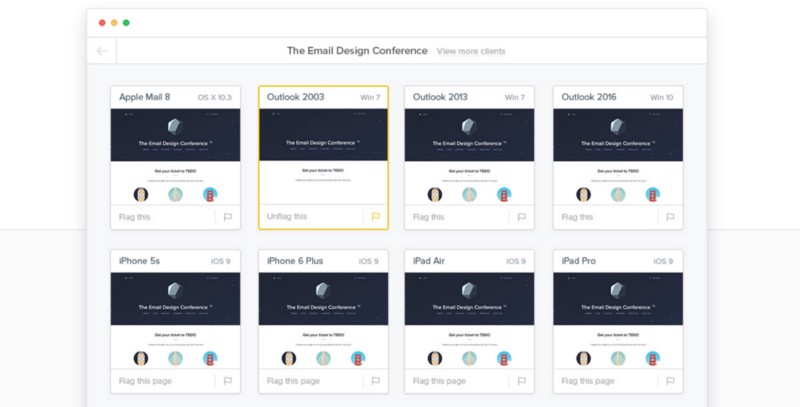Click the flag icon on iPhone 5s card

(x=228, y=381)
